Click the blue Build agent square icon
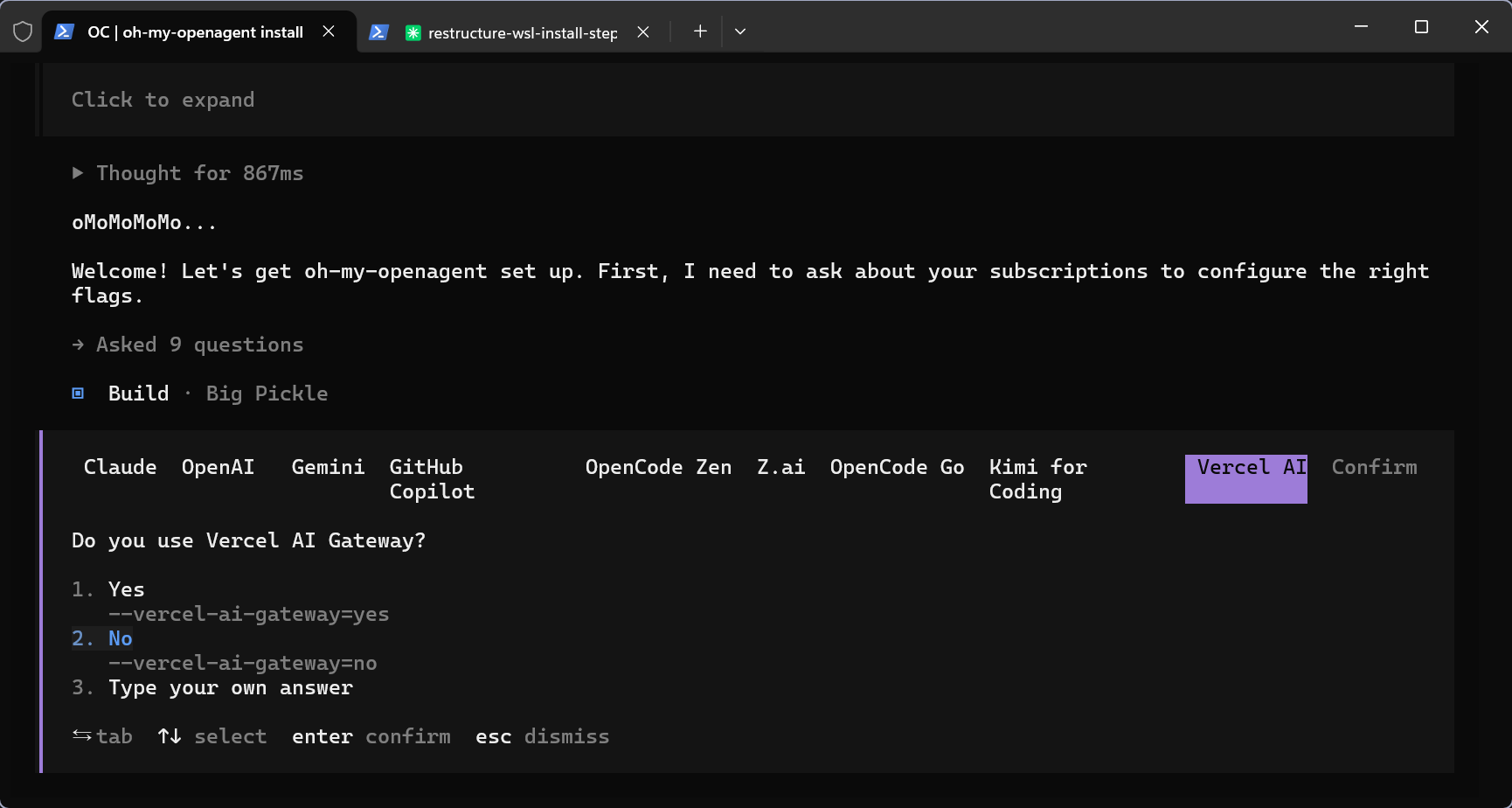This screenshot has height=808, width=1512. point(78,394)
